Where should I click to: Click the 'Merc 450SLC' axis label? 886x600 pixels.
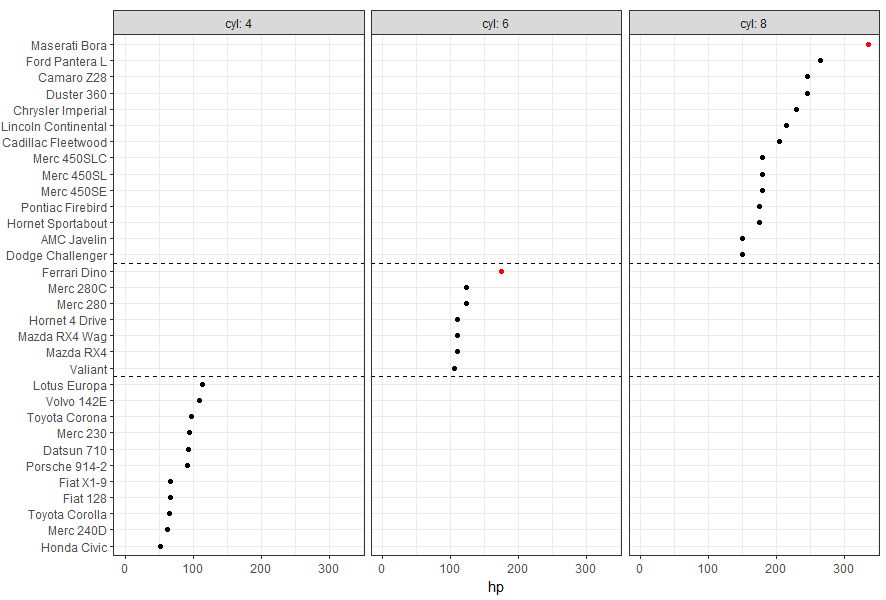click(70, 159)
